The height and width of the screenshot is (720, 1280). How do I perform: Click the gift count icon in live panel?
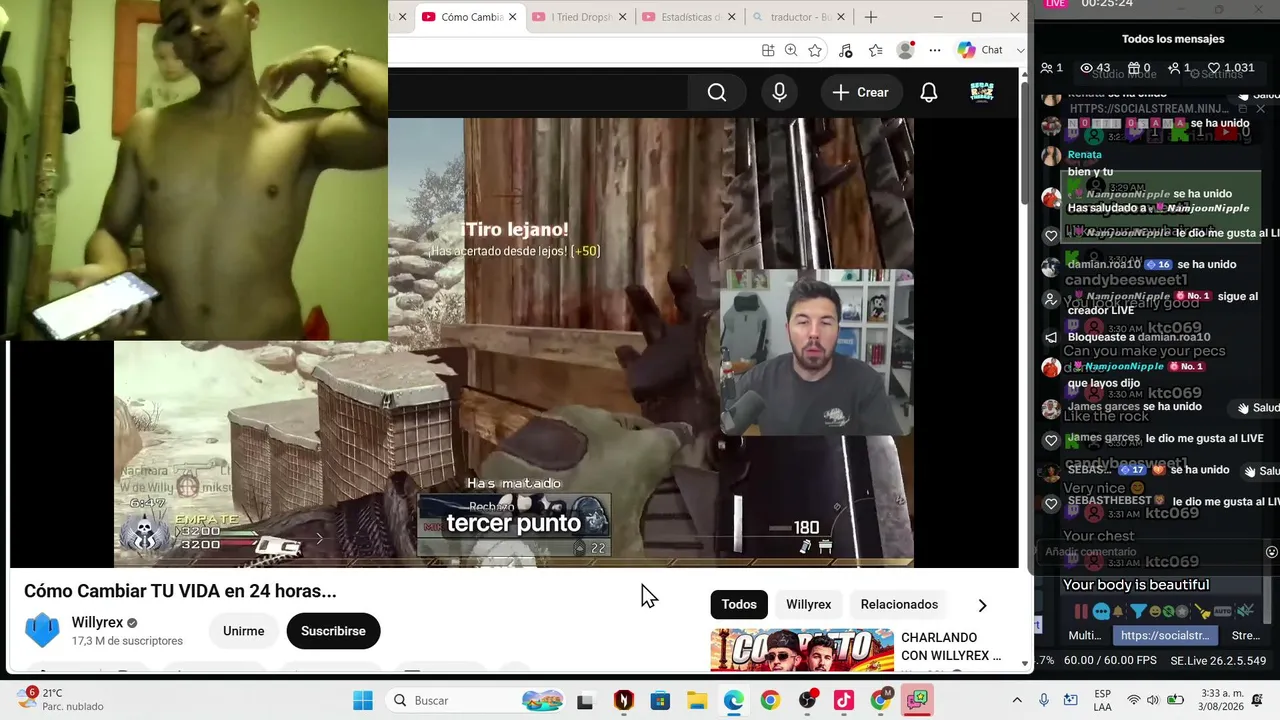point(1139,68)
